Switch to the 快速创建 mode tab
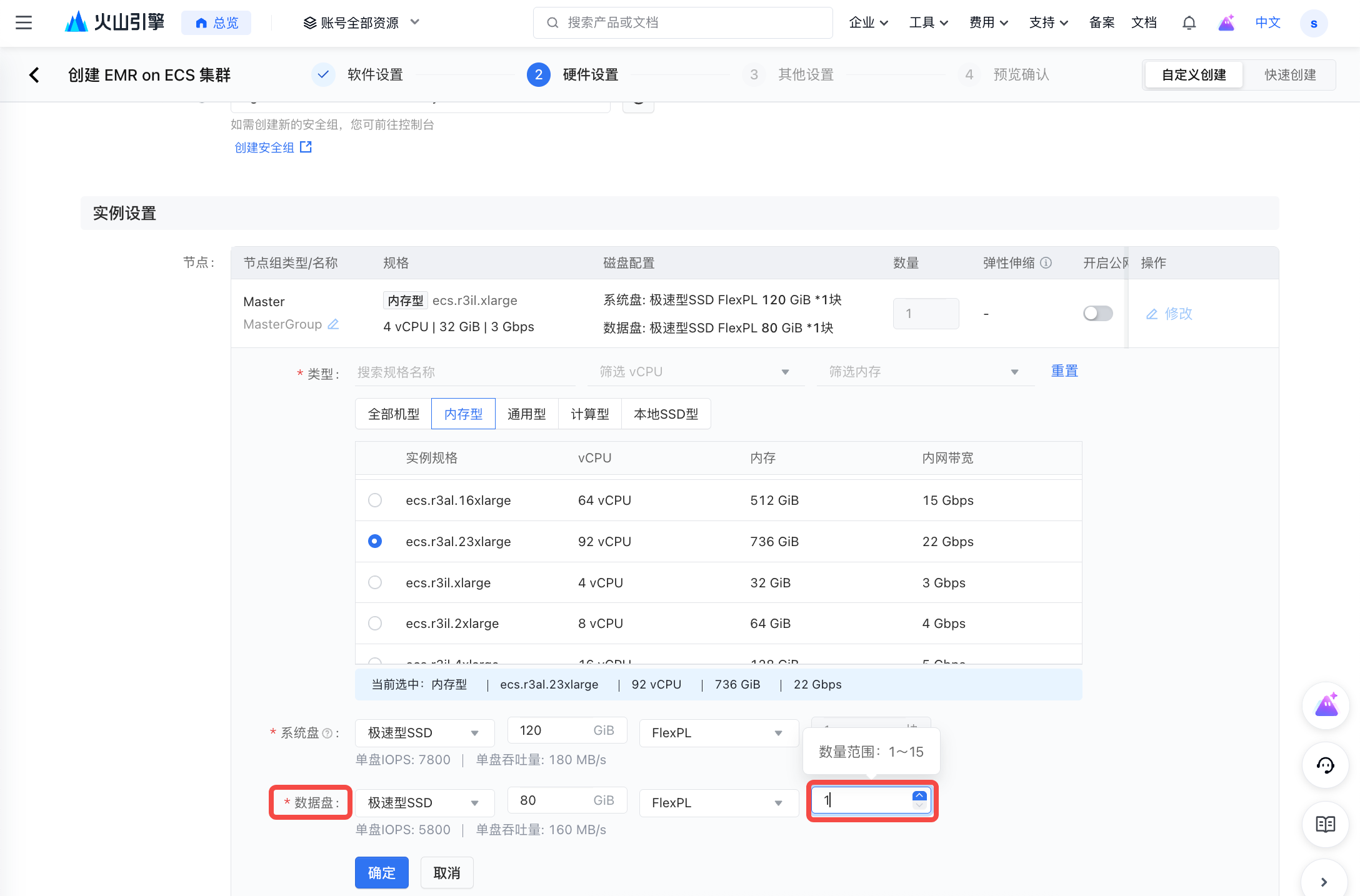Viewport: 1360px width, 896px height. (x=1289, y=75)
